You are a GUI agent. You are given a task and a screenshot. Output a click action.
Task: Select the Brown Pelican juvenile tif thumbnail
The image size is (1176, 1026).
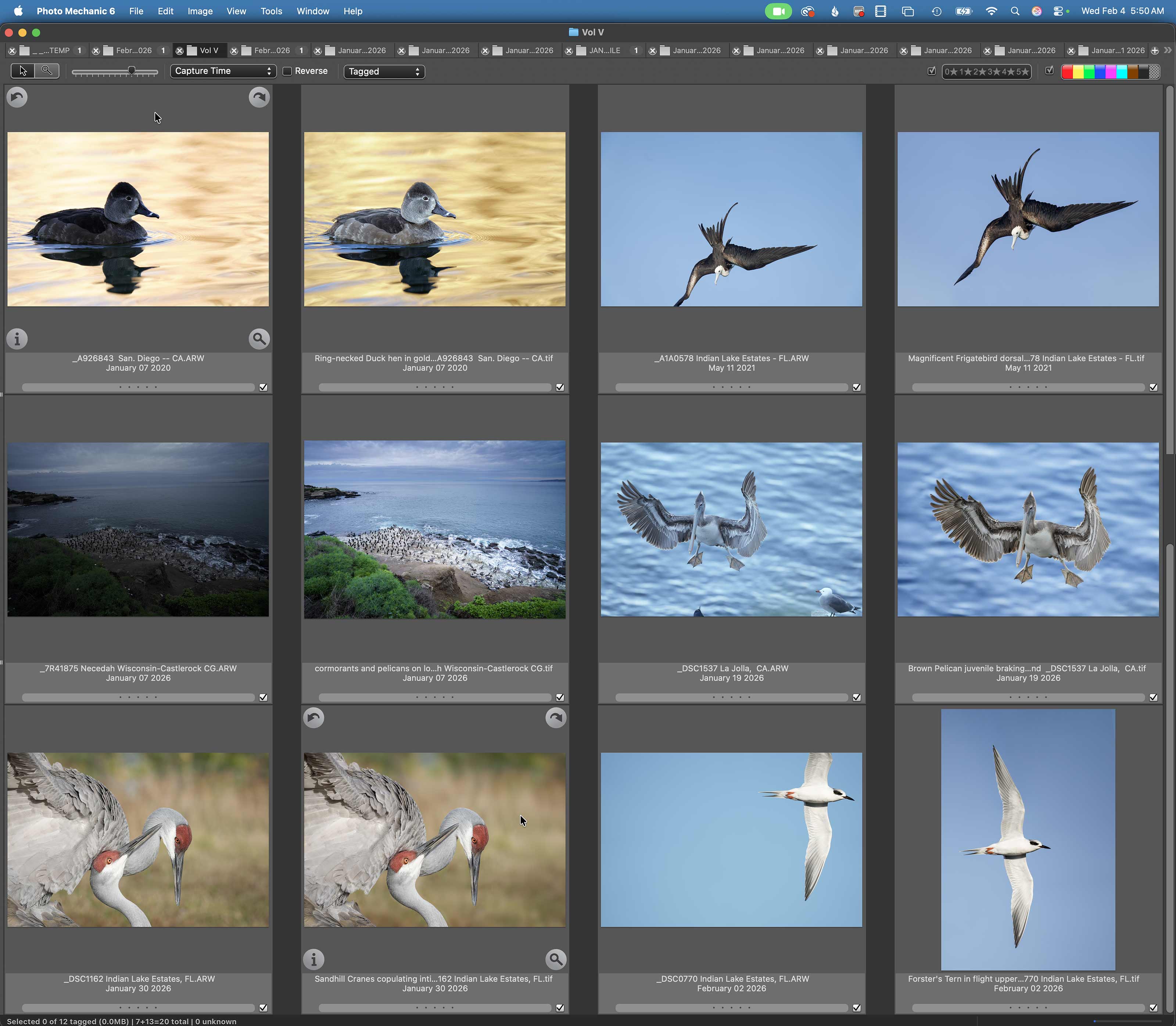[x=1028, y=529]
